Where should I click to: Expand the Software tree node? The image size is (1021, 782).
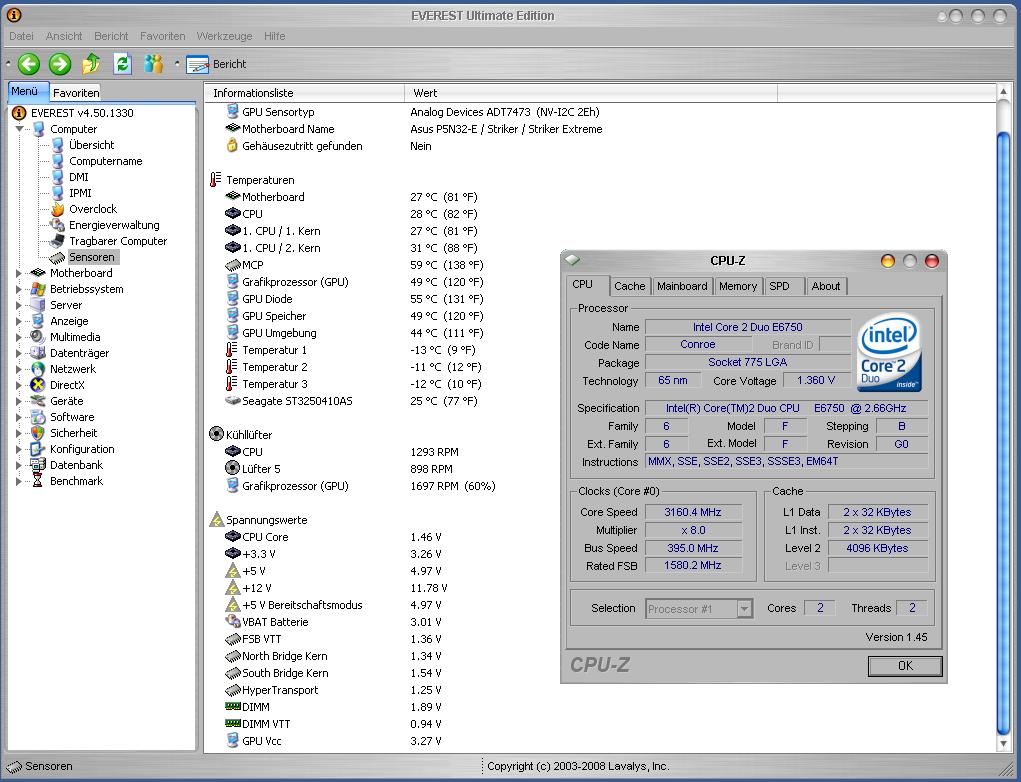(19, 417)
